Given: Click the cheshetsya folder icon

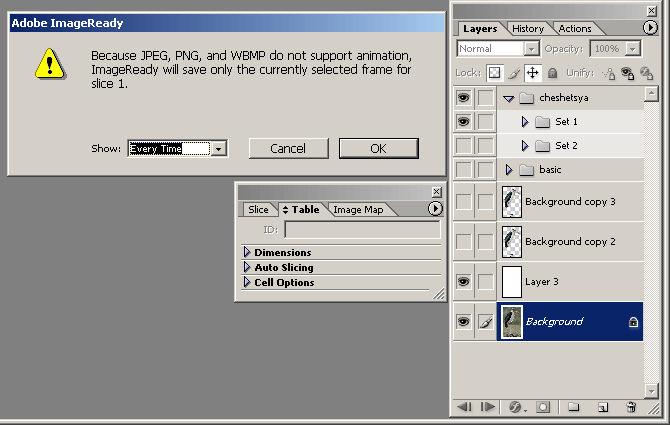Looking at the screenshot, I should click(526, 98).
